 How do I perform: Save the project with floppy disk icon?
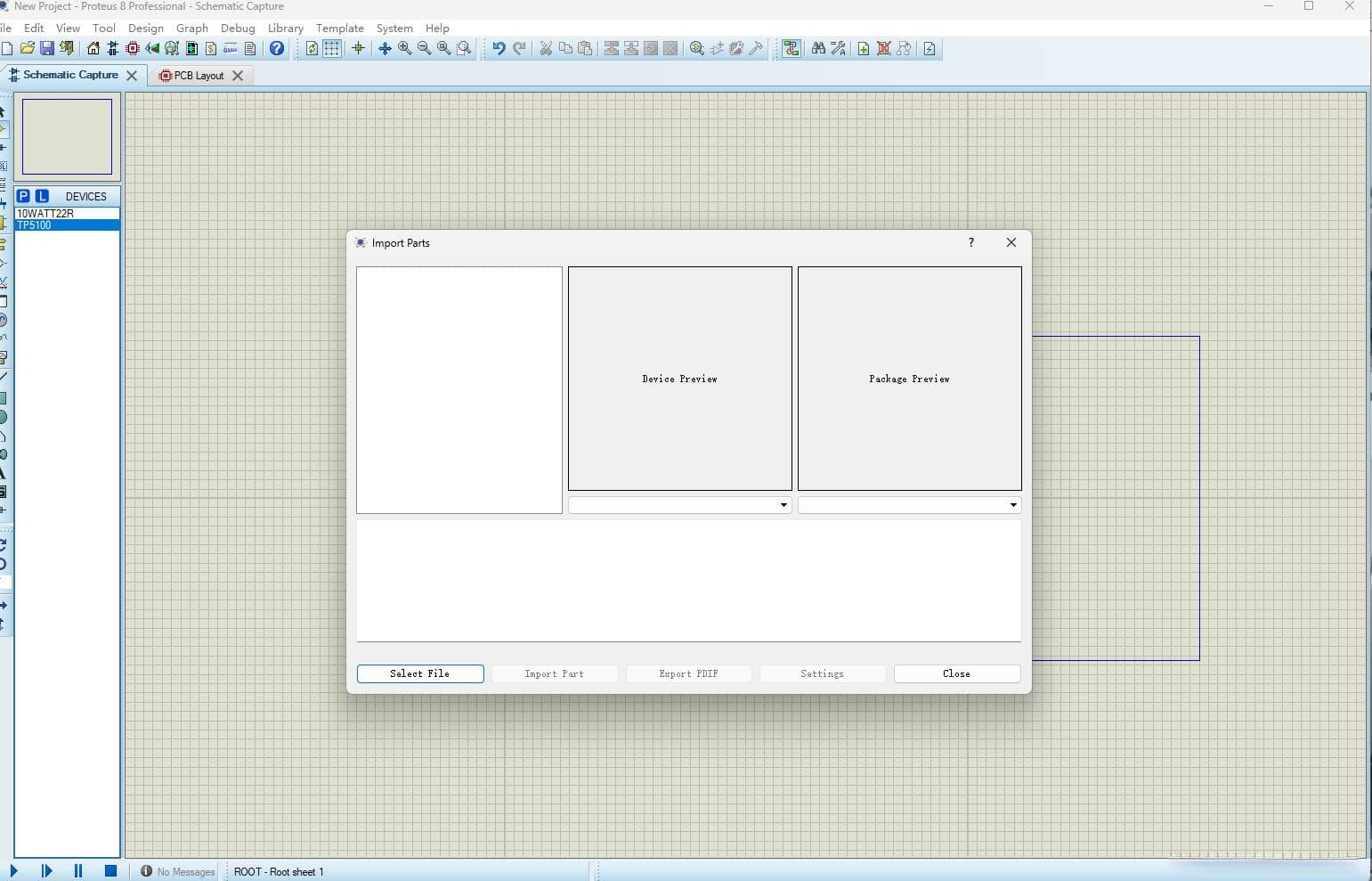[x=47, y=49]
